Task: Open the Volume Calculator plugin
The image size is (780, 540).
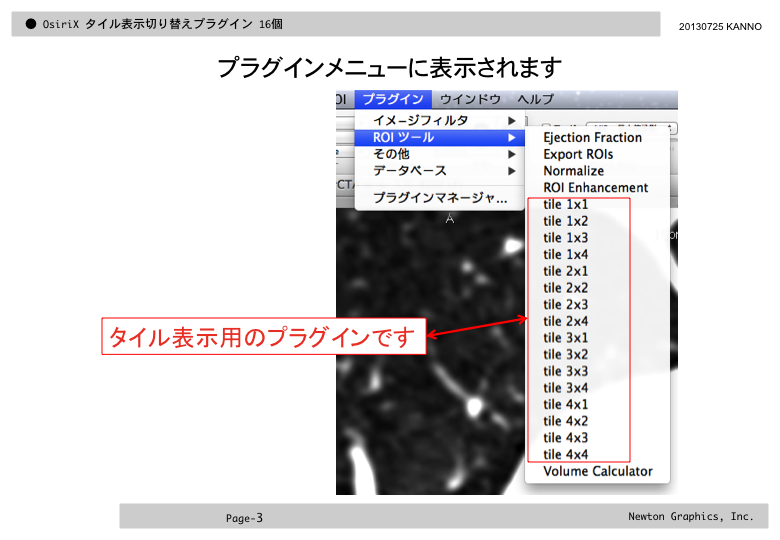Action: [x=597, y=471]
